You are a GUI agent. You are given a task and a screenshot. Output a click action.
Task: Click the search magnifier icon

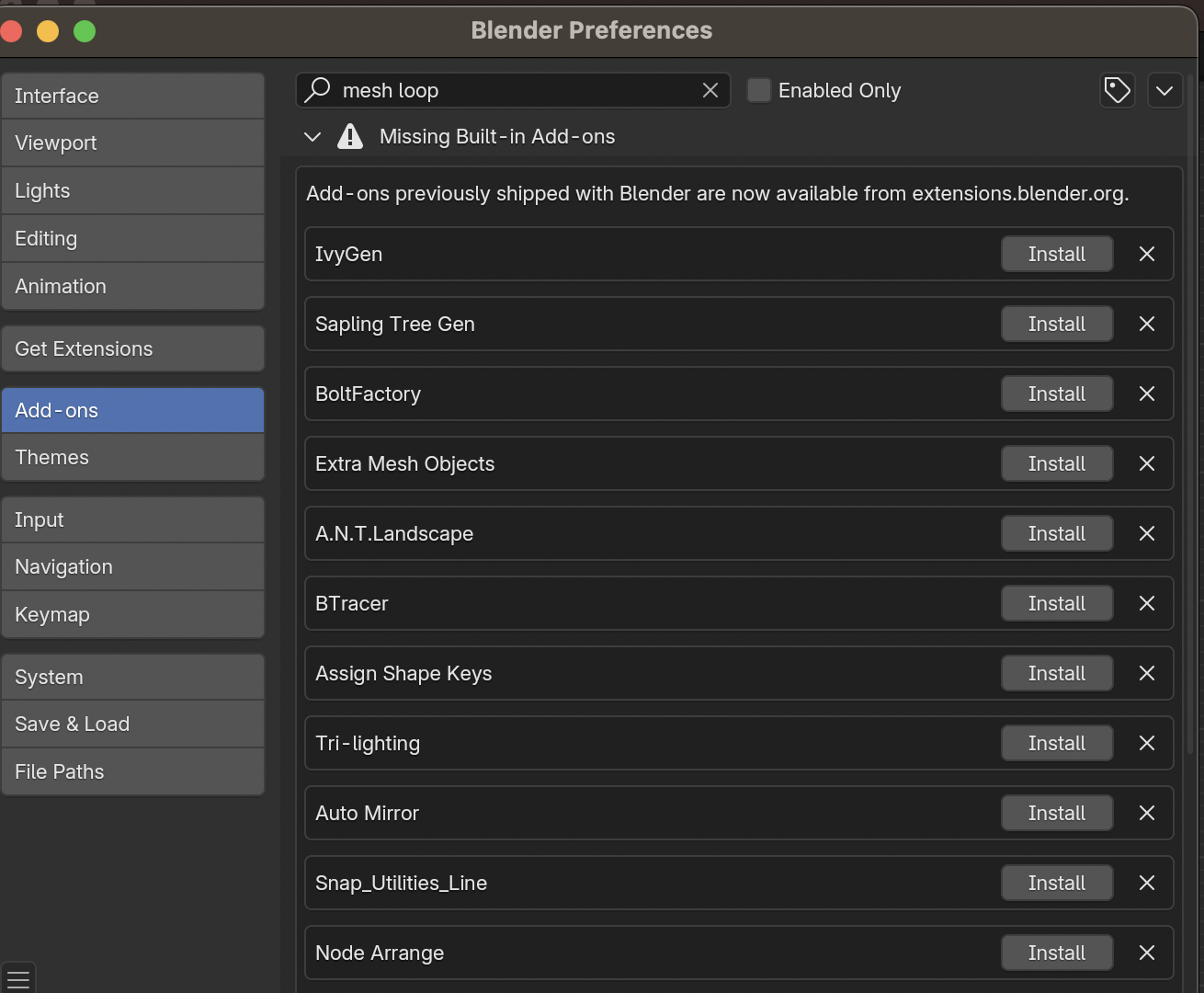pos(317,89)
